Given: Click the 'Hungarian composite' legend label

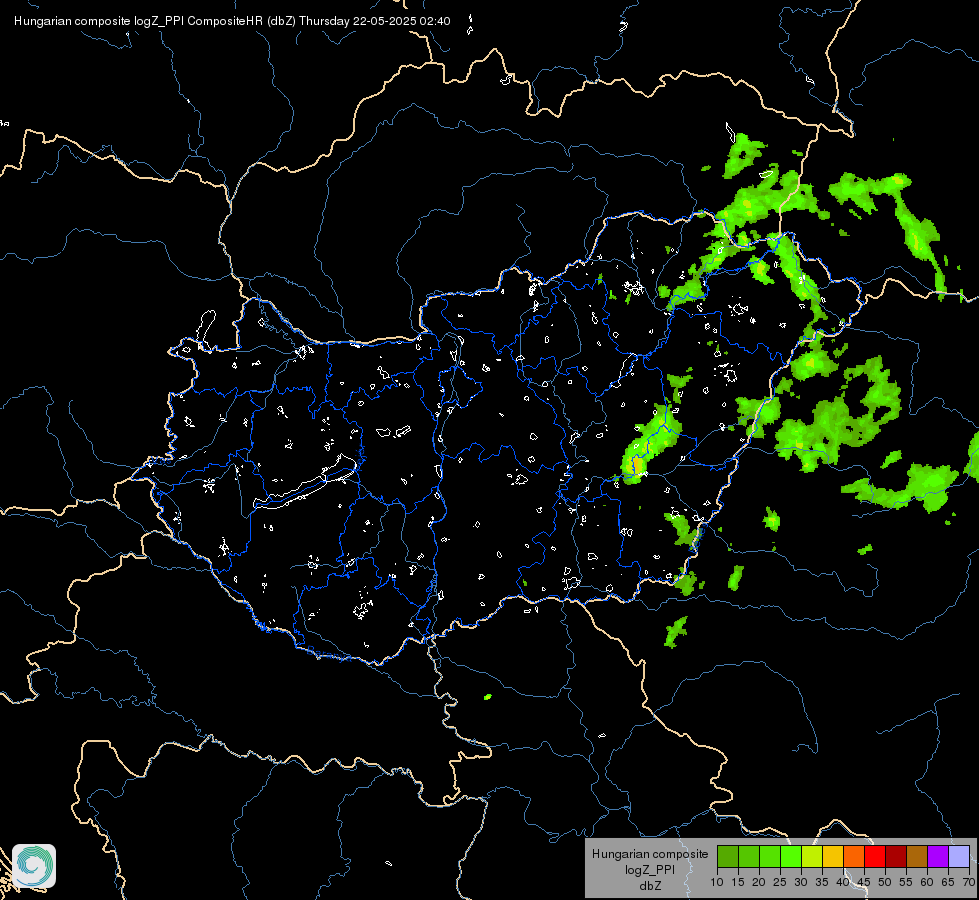Looking at the screenshot, I should 650,854.
